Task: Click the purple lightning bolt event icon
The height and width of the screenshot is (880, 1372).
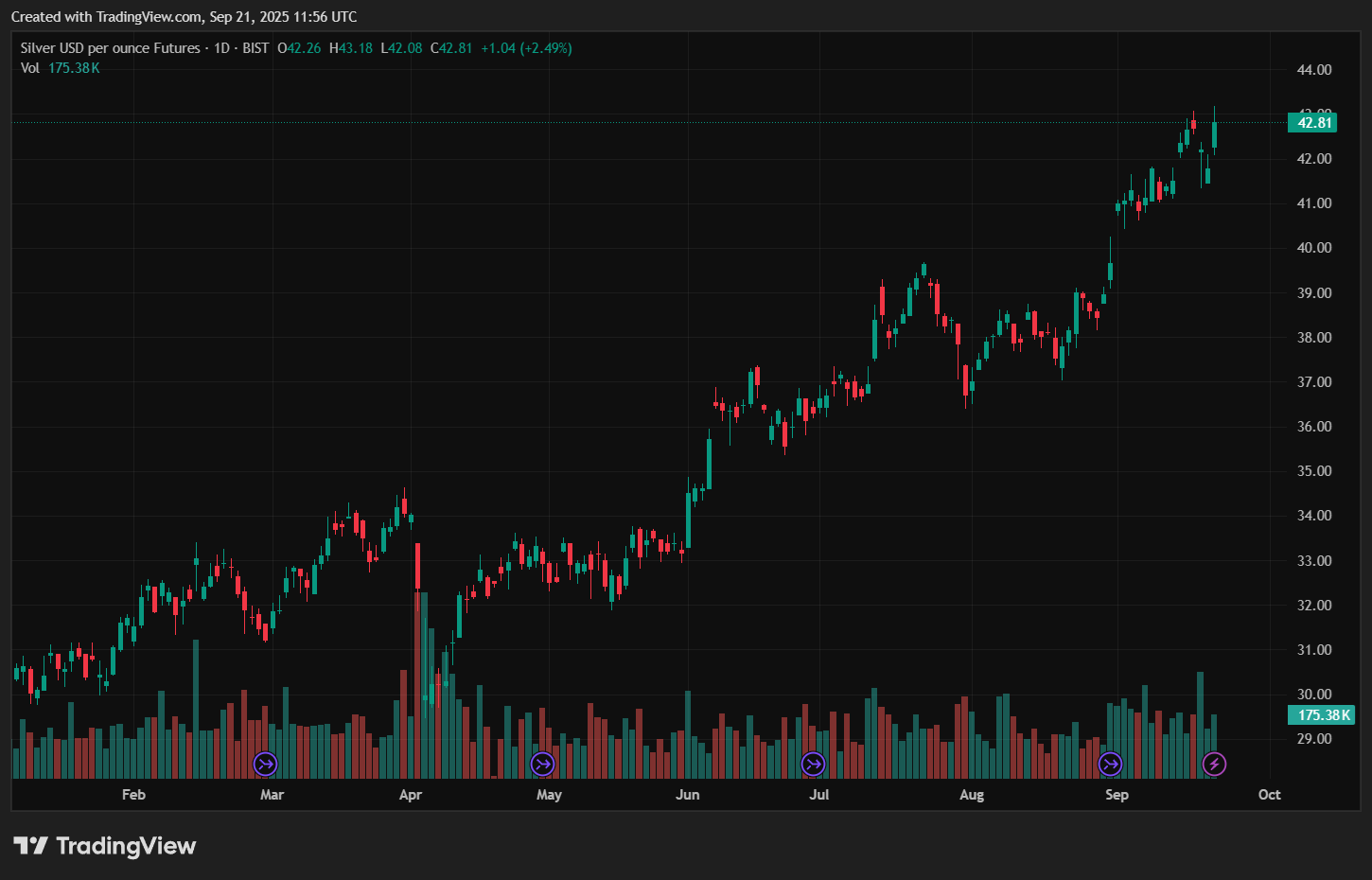Action: point(1214,764)
